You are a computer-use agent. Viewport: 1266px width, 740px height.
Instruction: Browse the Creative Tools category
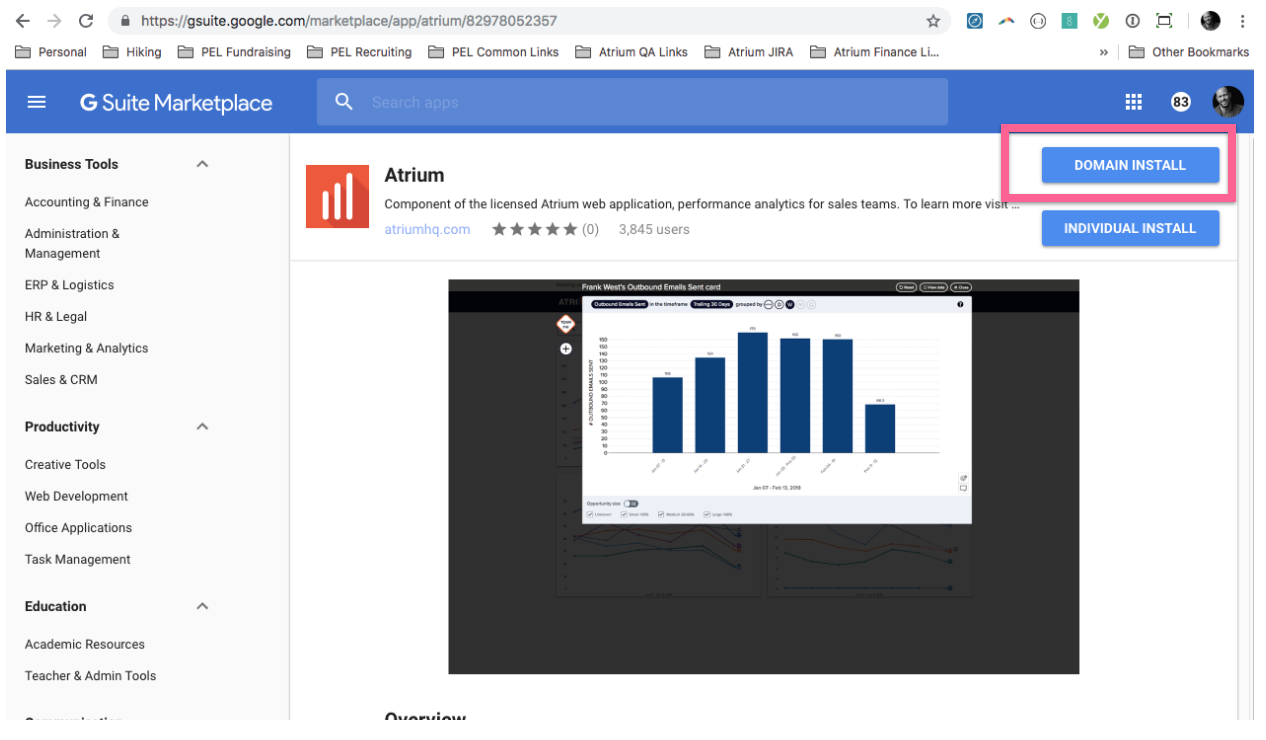pos(65,465)
